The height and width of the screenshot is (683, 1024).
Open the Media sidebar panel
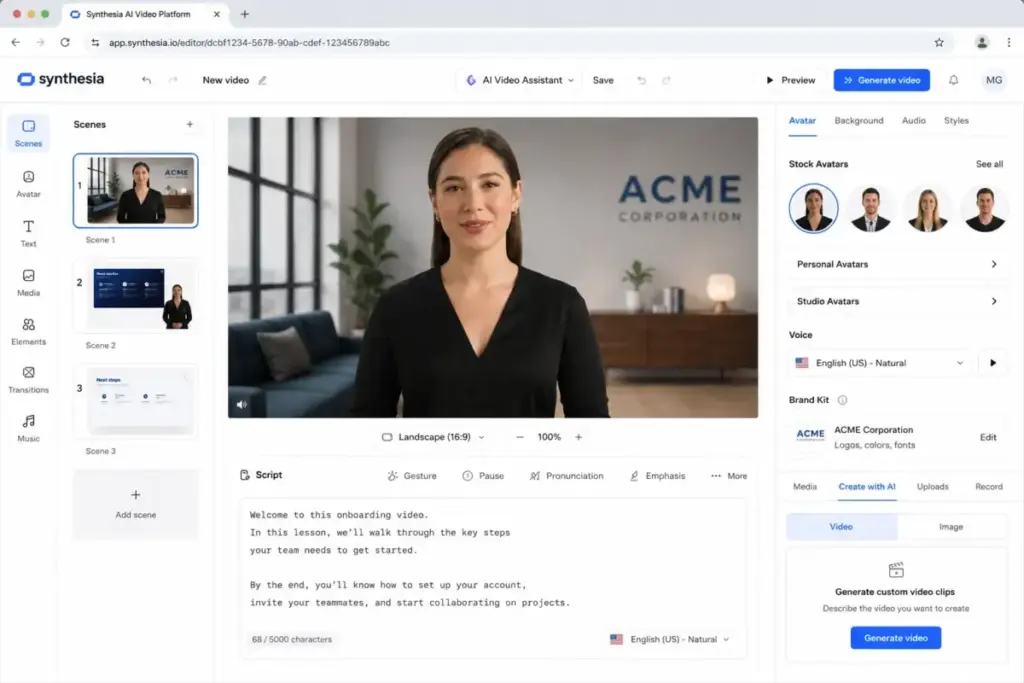click(28, 283)
